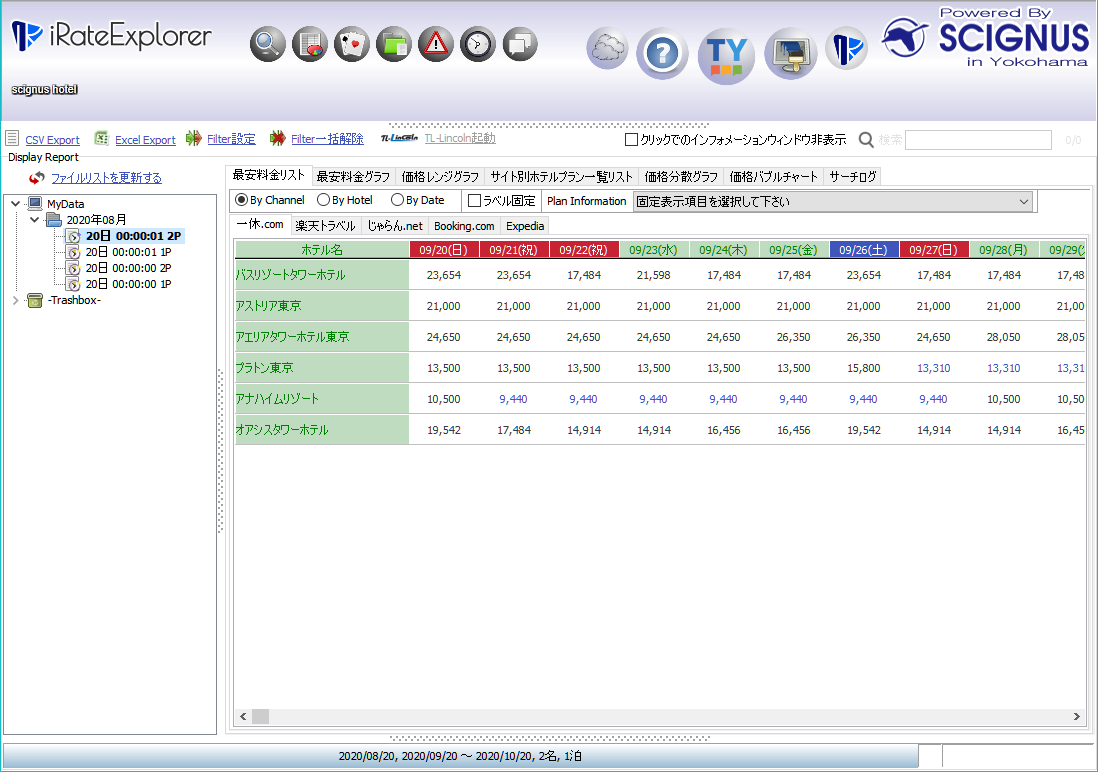Switch to the Booking.com channel tab
The image size is (1098, 772).
[x=464, y=226]
